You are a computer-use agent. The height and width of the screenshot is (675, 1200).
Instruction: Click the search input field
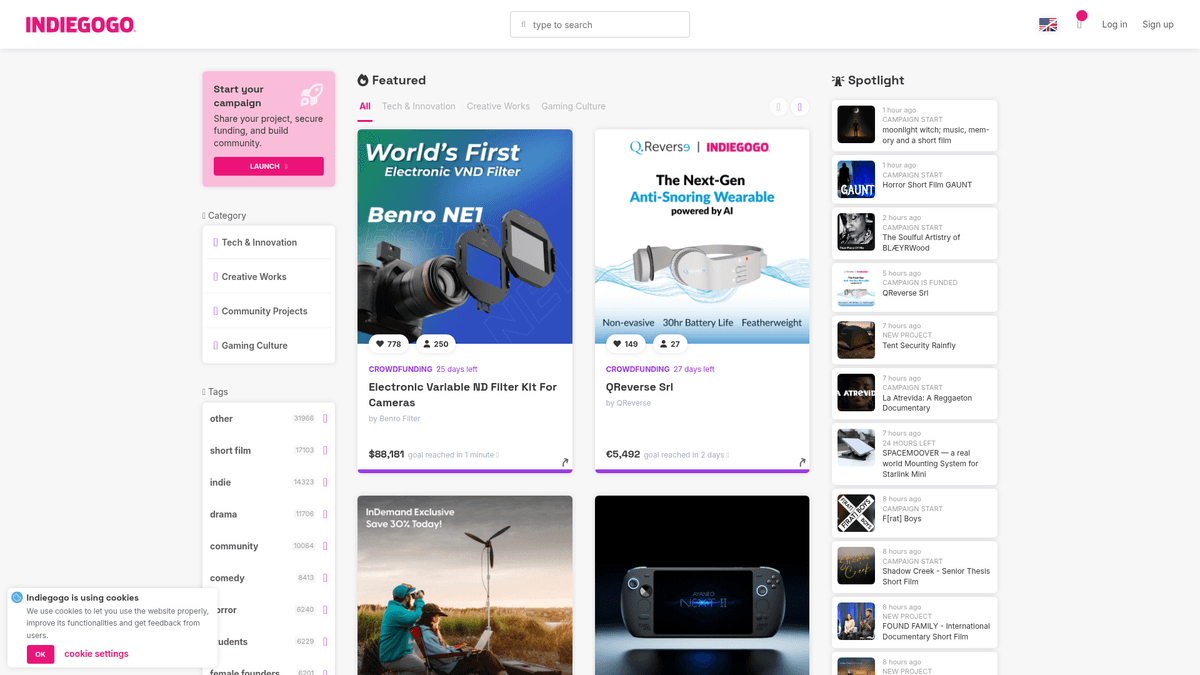599,24
